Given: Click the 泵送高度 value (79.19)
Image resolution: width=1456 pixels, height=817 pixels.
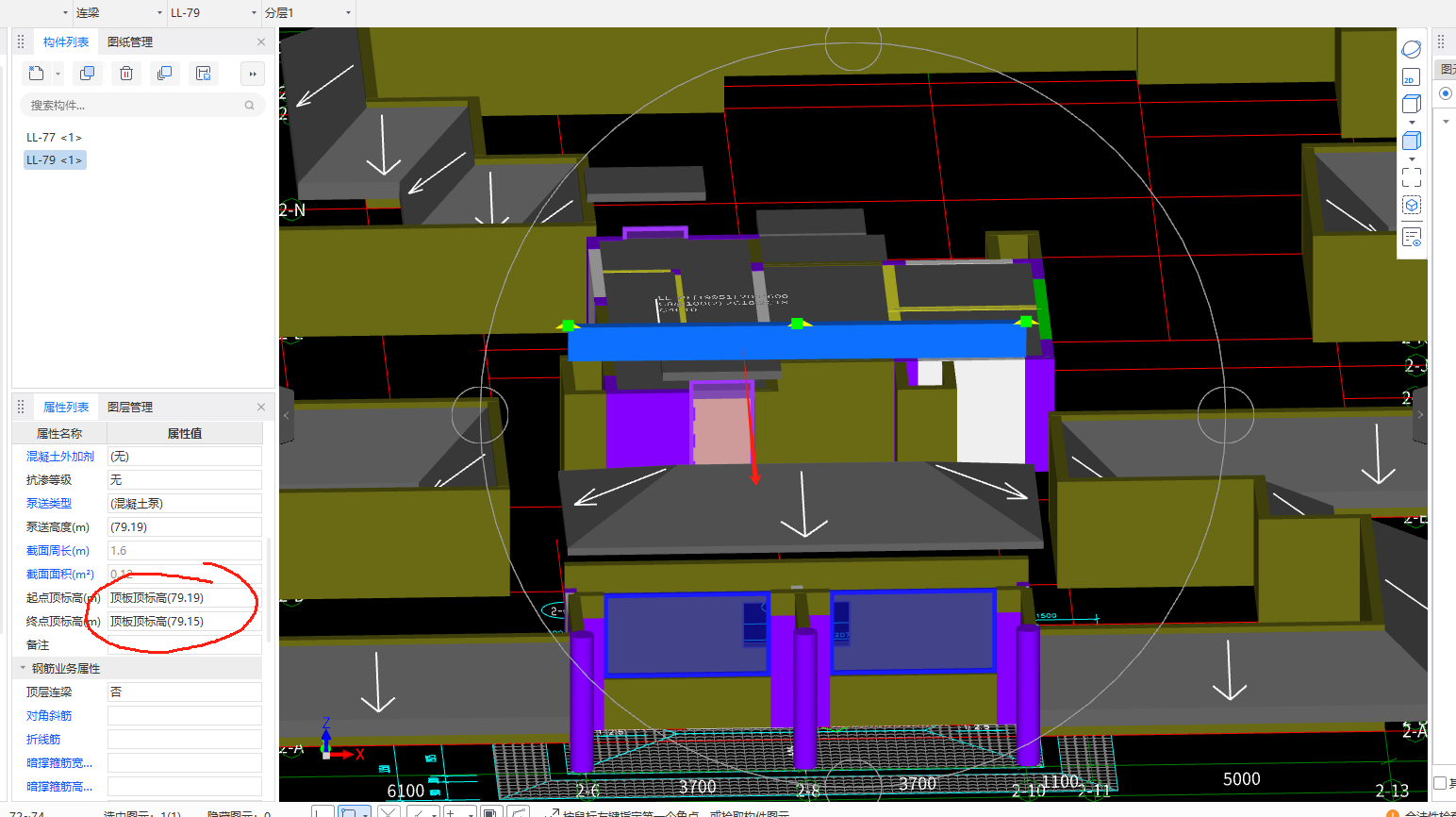Looking at the screenshot, I should [185, 527].
